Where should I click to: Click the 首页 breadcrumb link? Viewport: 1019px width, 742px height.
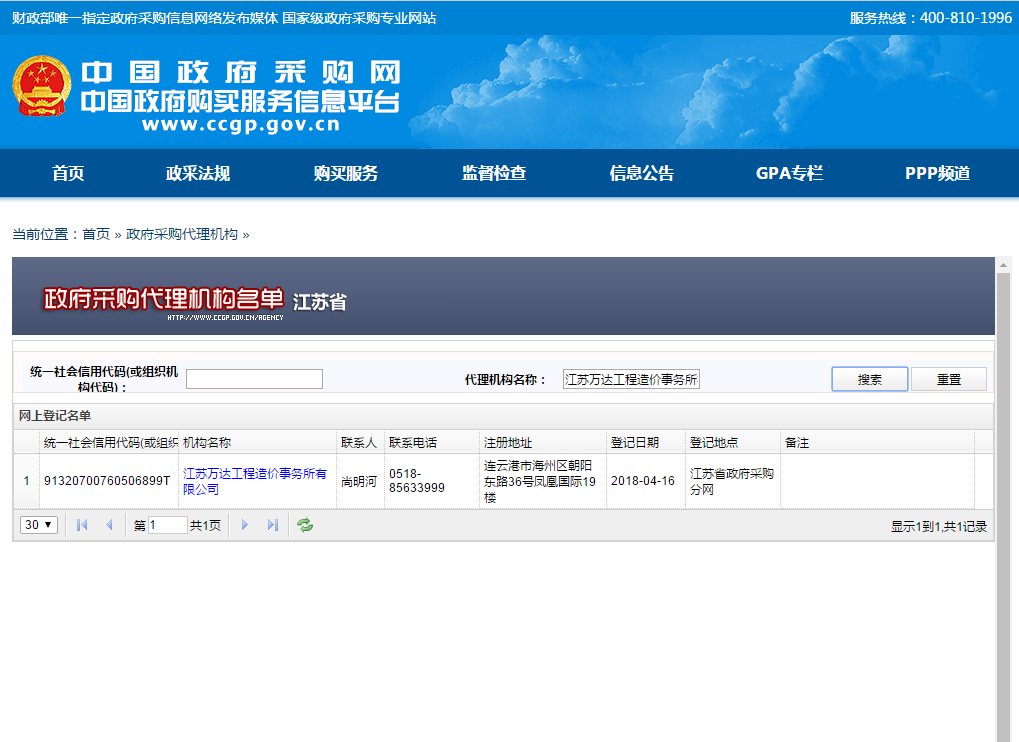pyautogui.click(x=96, y=234)
